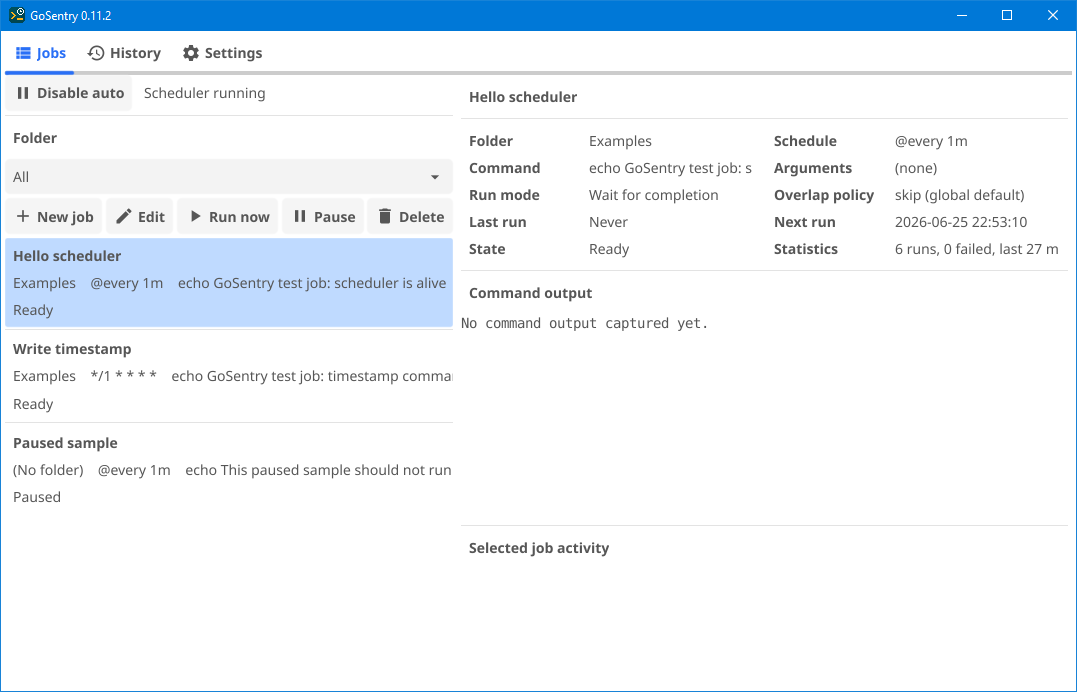Click the Folder value Examples in details
1077x692 pixels.
coord(620,141)
